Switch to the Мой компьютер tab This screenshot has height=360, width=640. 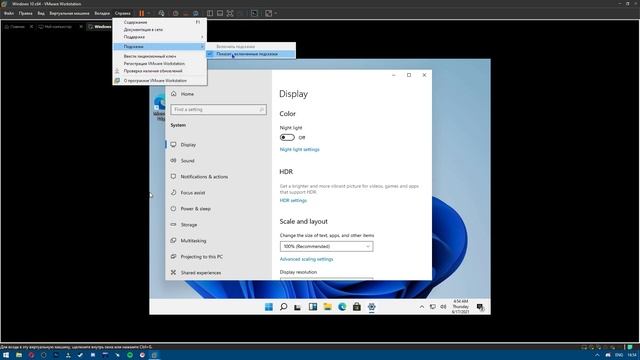(x=56, y=27)
